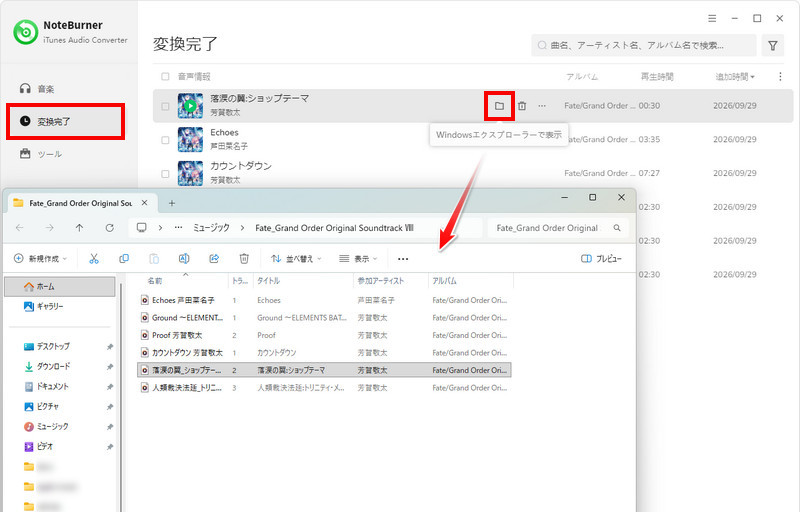Image resolution: width=800 pixels, height=512 pixels.
Task: Play the 落涙の翼:ショップテーマ track thumbnail
Action: tap(190, 106)
